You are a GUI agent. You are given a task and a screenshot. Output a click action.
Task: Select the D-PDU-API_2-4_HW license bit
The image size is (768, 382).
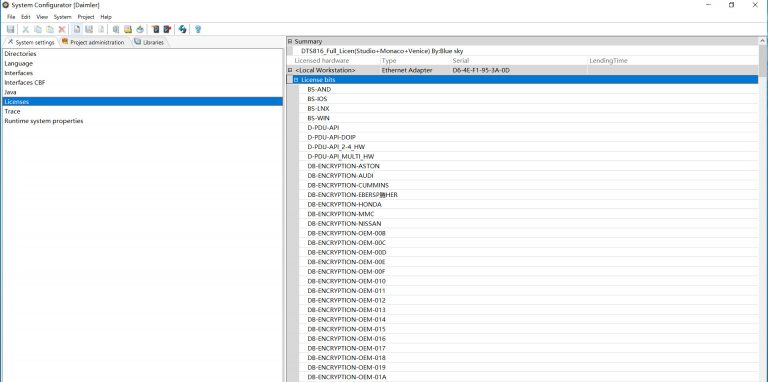point(528,146)
